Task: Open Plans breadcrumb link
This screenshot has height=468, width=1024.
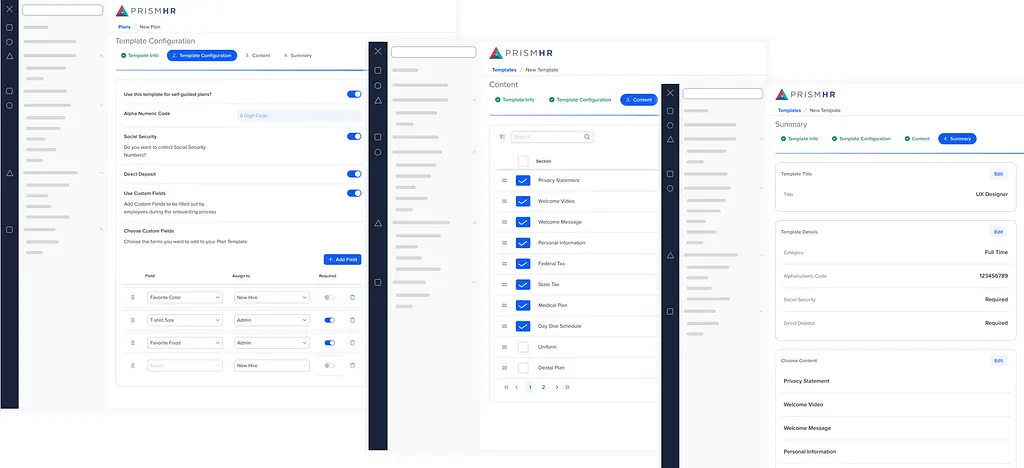Action: 124,27
